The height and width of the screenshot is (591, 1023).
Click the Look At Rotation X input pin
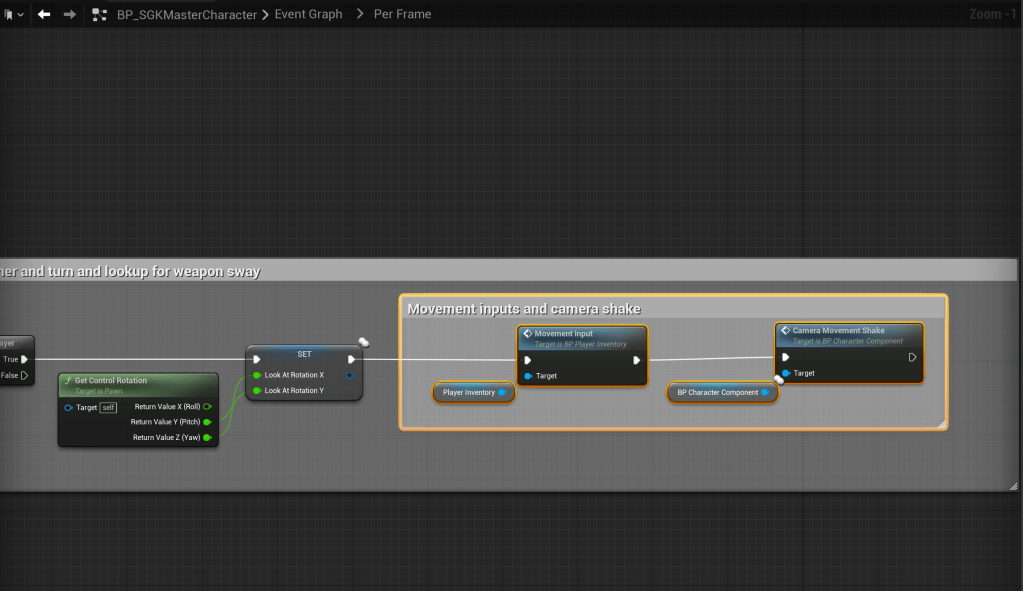click(257, 375)
